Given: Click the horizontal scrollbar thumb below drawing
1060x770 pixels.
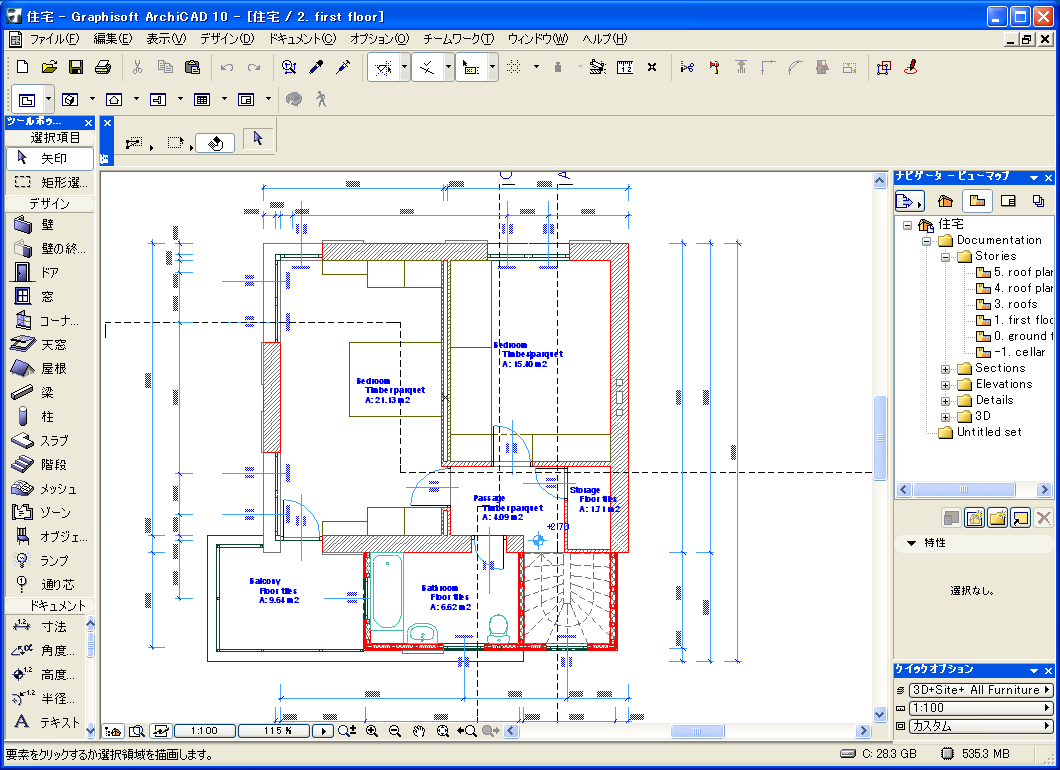Looking at the screenshot, I should point(698,731).
